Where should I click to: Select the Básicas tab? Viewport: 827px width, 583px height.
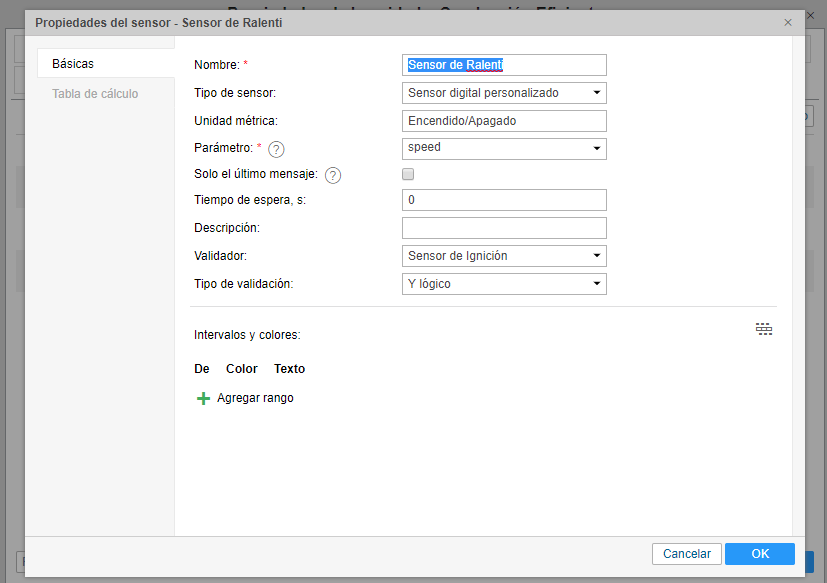coord(74,63)
